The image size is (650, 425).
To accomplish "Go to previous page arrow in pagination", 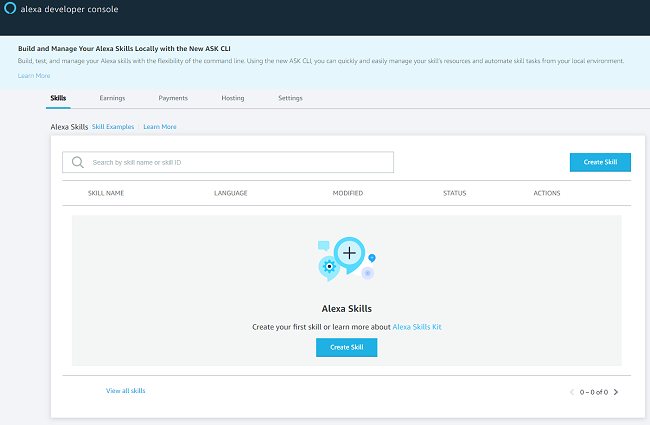I will [x=572, y=392].
